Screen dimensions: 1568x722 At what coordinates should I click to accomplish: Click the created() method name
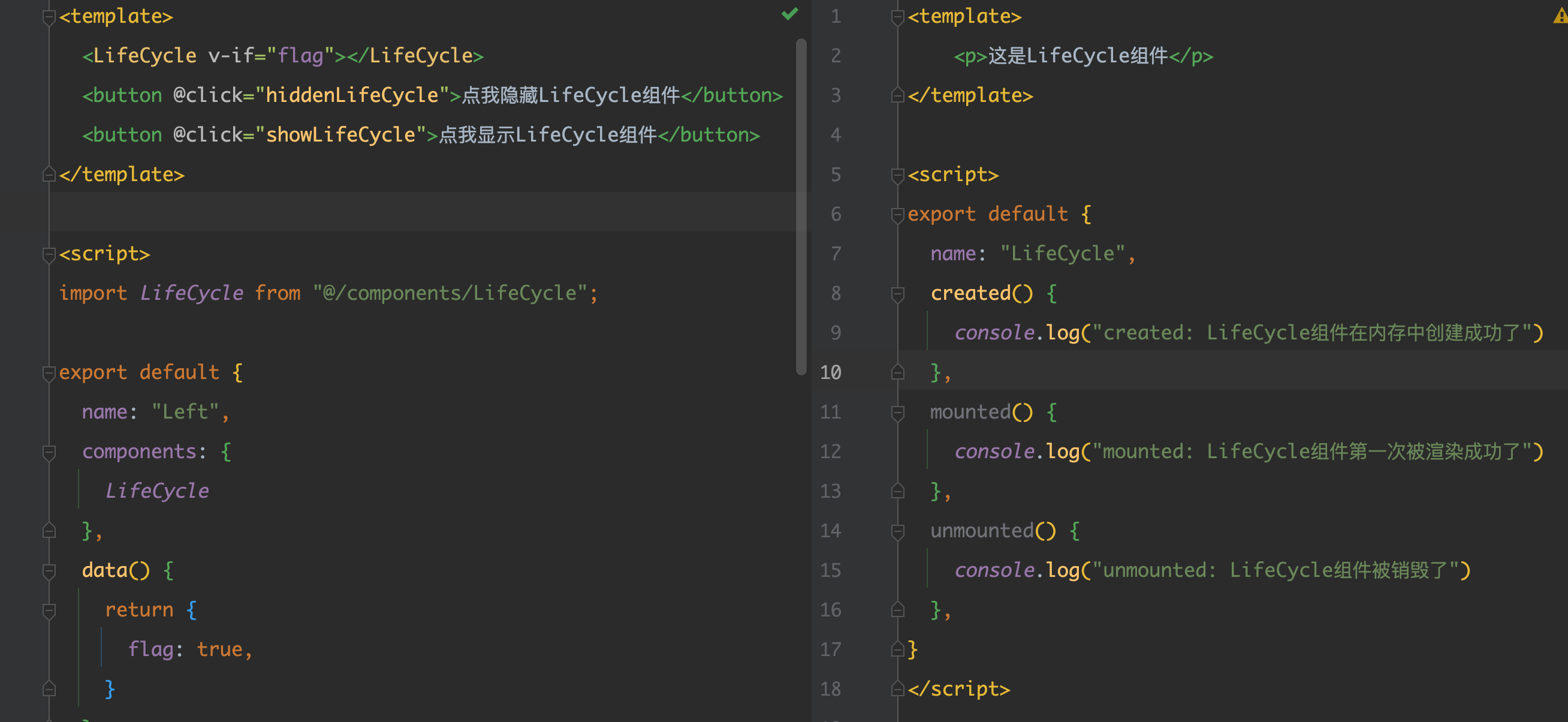[x=970, y=293]
